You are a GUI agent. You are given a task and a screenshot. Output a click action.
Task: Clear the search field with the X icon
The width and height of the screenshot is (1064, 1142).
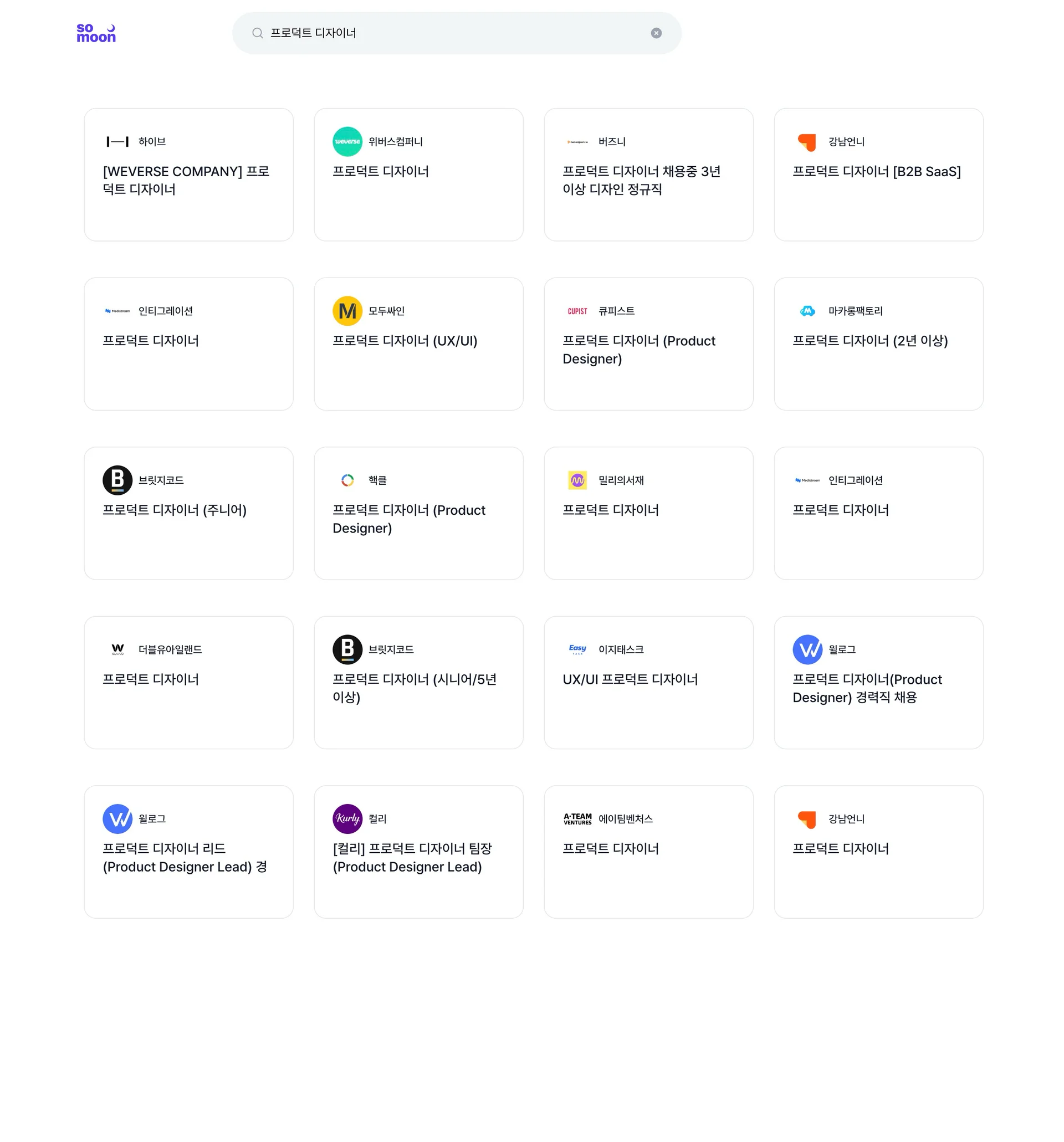click(656, 33)
